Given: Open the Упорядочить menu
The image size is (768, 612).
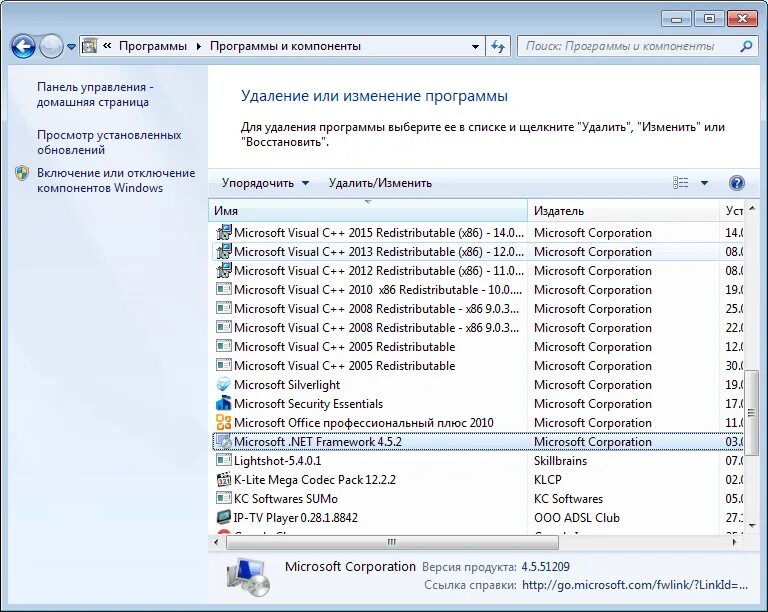Looking at the screenshot, I should point(265,183).
